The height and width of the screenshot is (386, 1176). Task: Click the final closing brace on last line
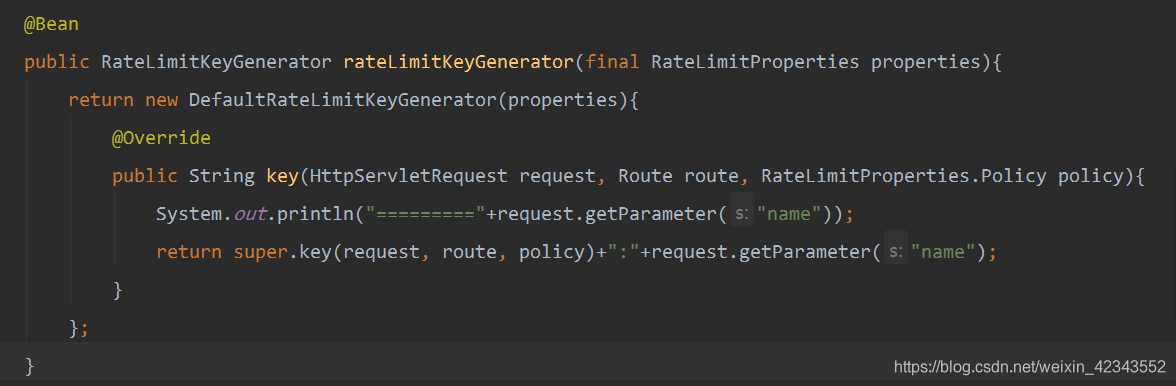tap(29, 367)
